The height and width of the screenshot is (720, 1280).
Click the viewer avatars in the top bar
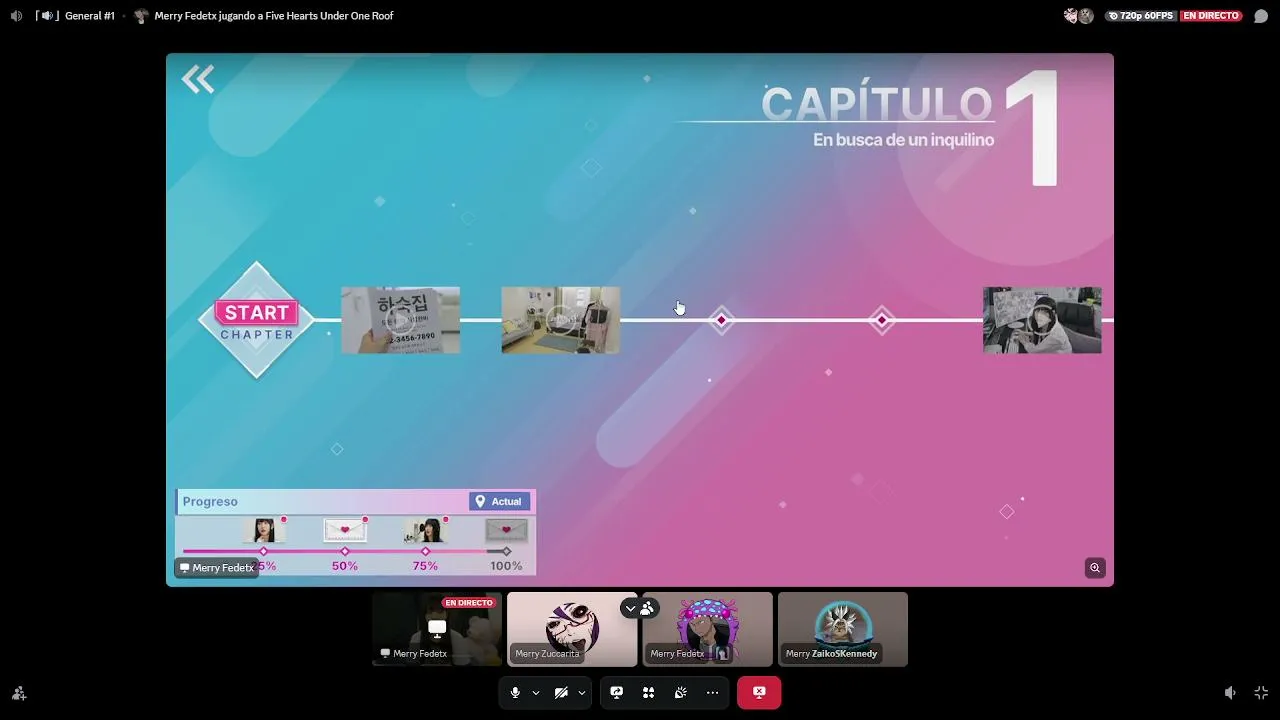tap(1079, 16)
